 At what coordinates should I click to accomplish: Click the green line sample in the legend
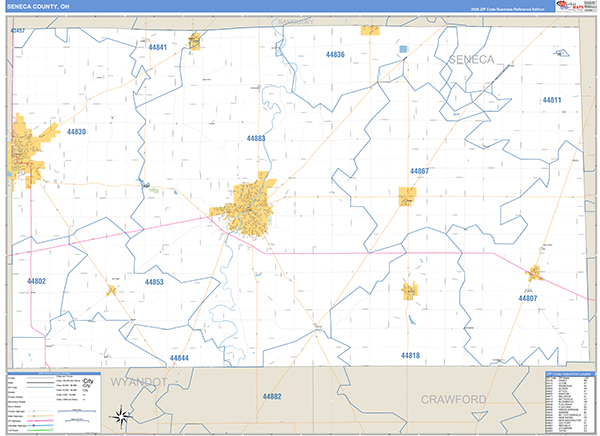(x=40, y=430)
